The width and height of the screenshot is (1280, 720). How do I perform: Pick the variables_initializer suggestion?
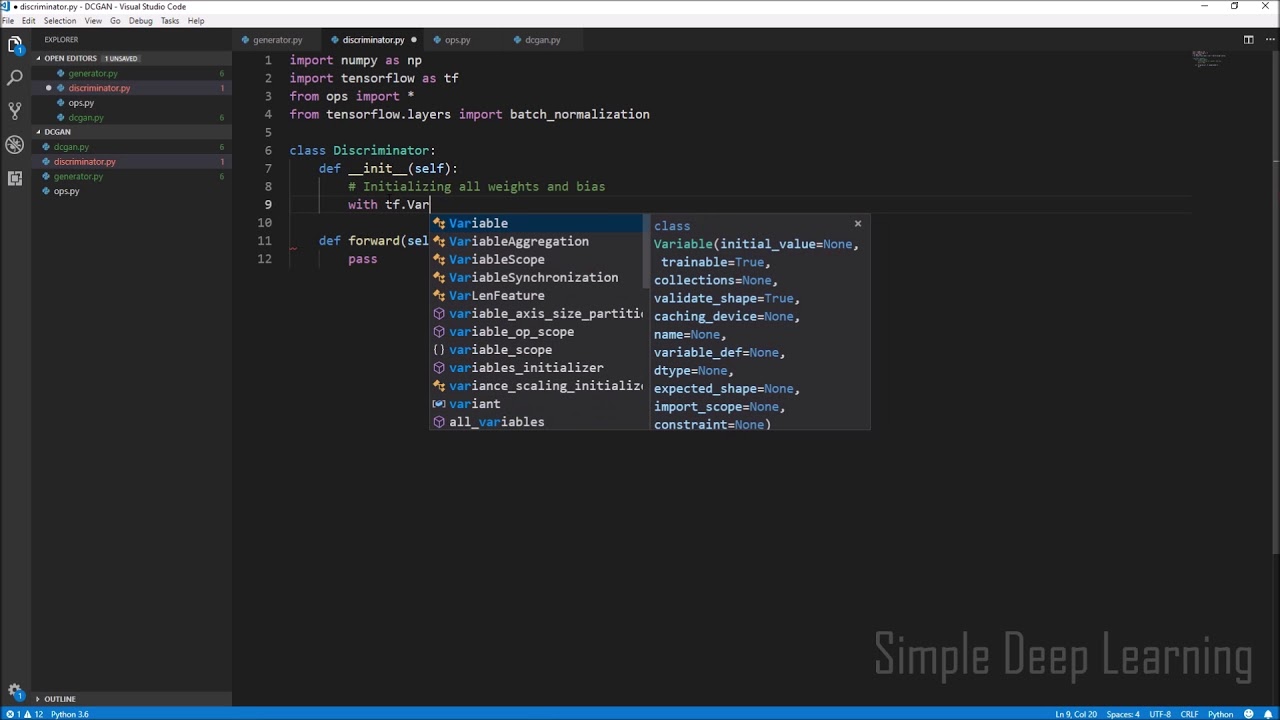tap(537, 368)
